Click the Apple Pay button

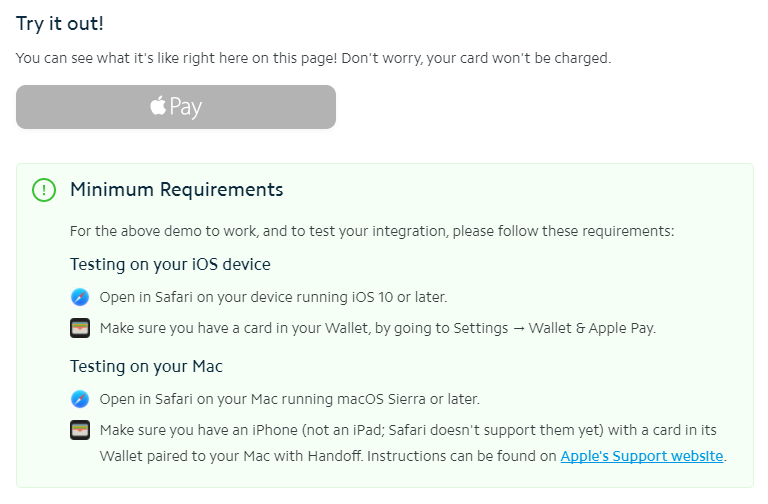point(176,107)
